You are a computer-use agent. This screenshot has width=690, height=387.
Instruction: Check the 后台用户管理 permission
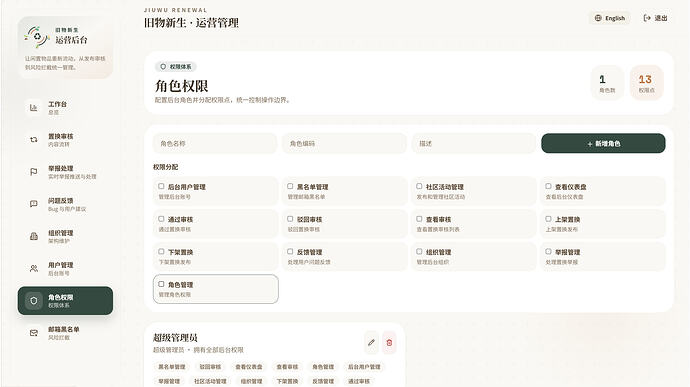point(161,186)
